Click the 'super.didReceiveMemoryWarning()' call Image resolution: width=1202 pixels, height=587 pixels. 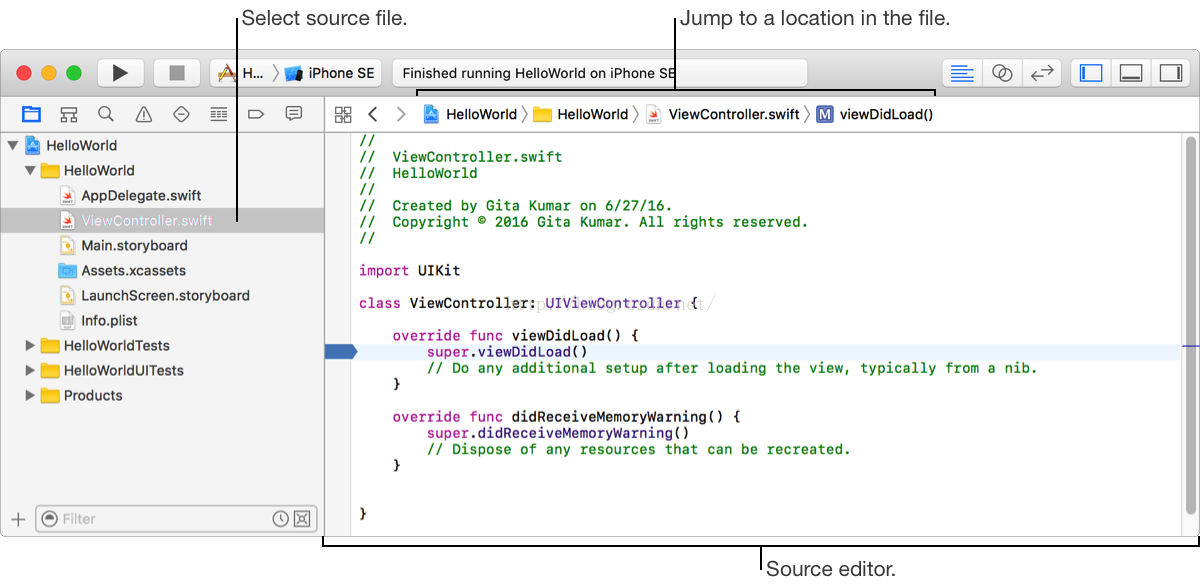pos(558,433)
